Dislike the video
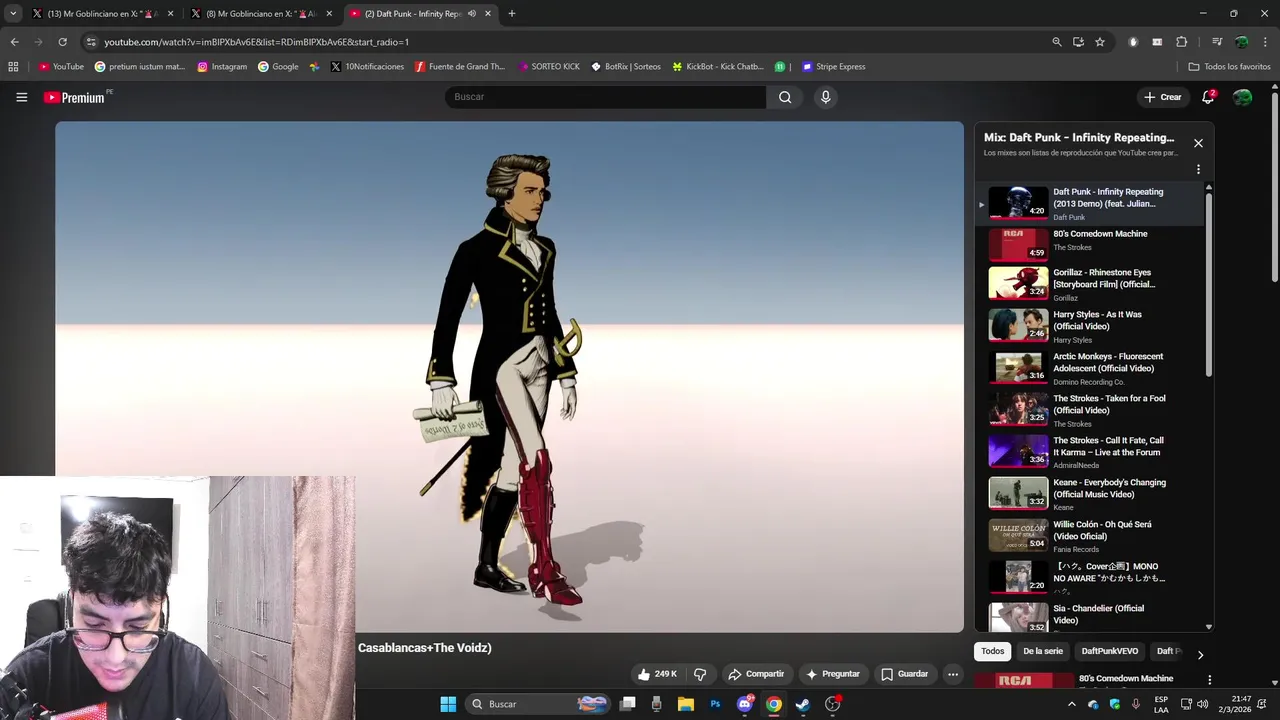Viewport: 1280px width, 720px height. click(700, 674)
